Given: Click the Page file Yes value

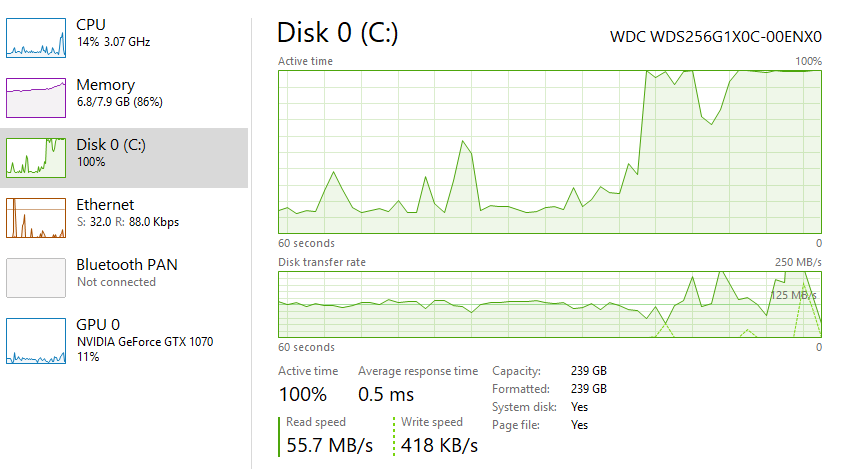Looking at the screenshot, I should (x=579, y=425).
